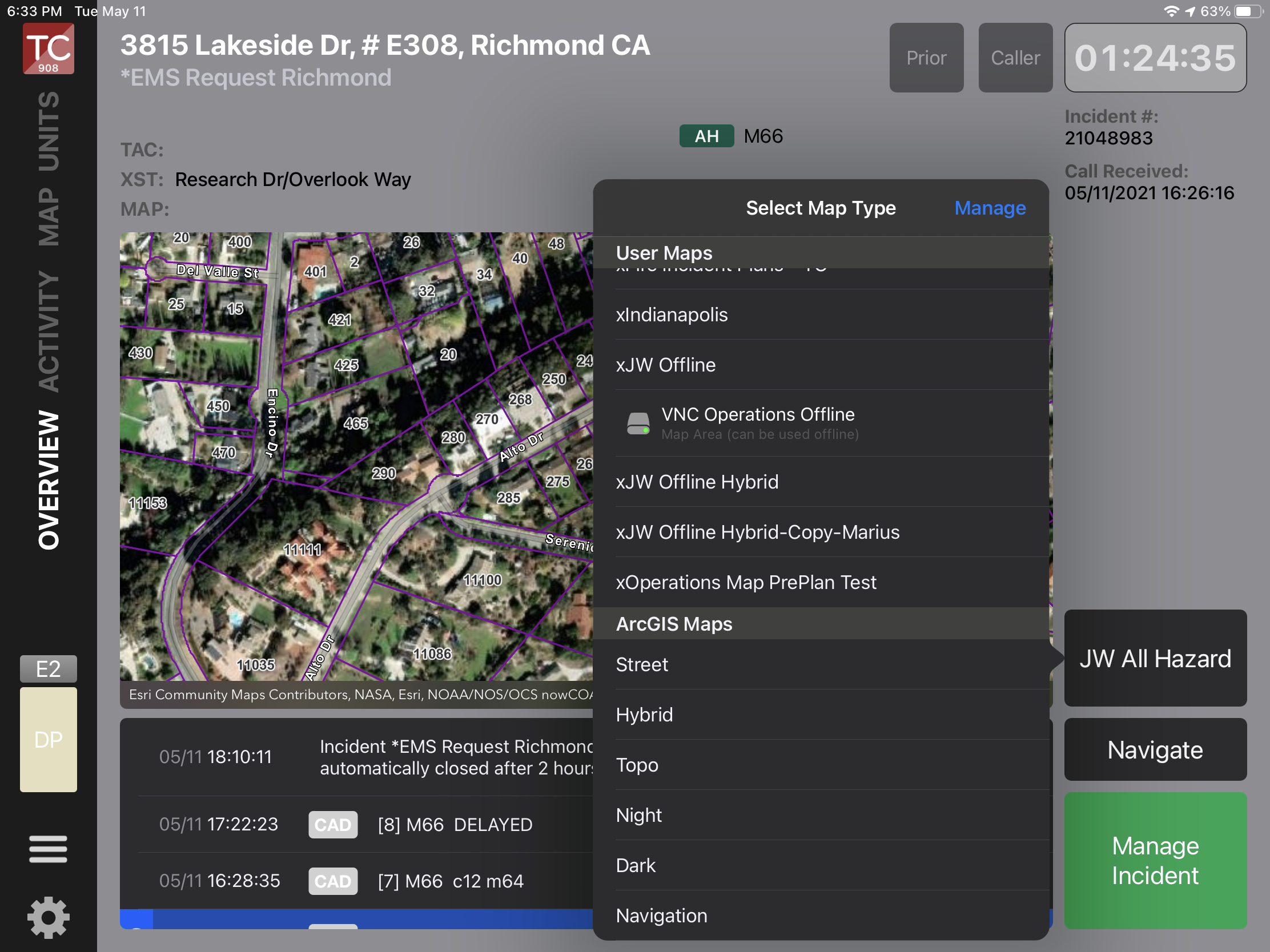Tap the VNC Operations Offline drive icon
Viewport: 1270px width, 952px height.
[638, 423]
